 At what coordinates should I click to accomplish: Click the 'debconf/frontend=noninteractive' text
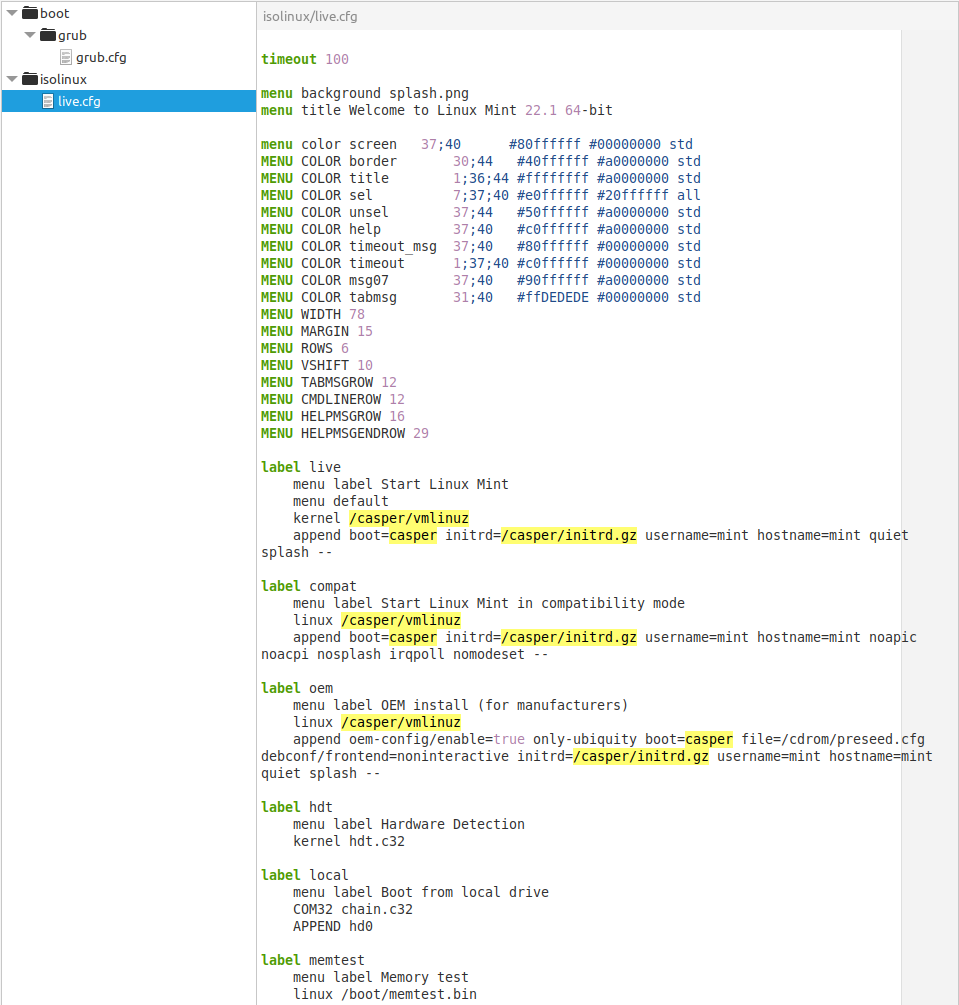coord(385,756)
